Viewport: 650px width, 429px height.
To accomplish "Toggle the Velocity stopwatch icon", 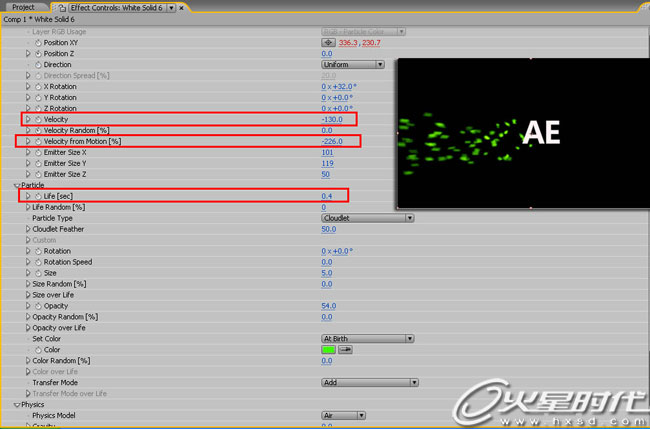I will (38, 120).
